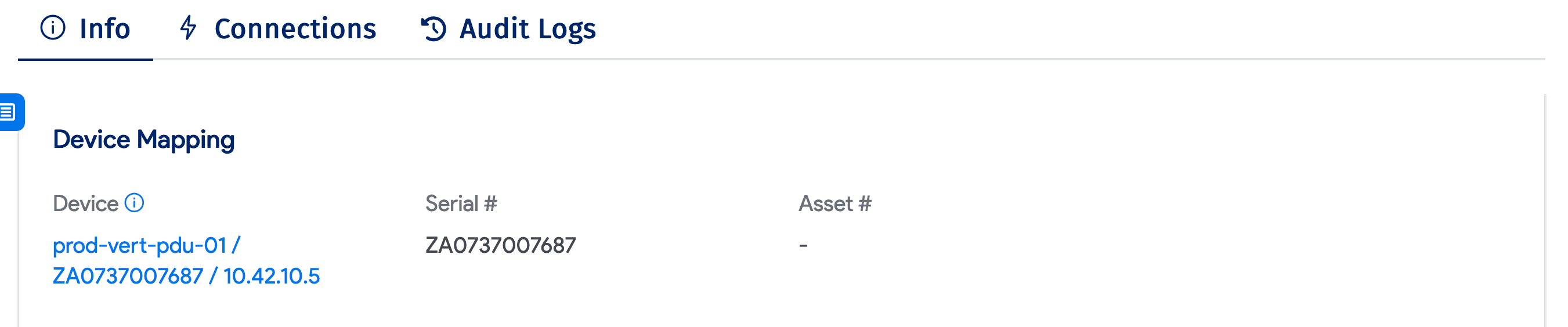Select the serial number value ZA0737007687

tap(500, 246)
